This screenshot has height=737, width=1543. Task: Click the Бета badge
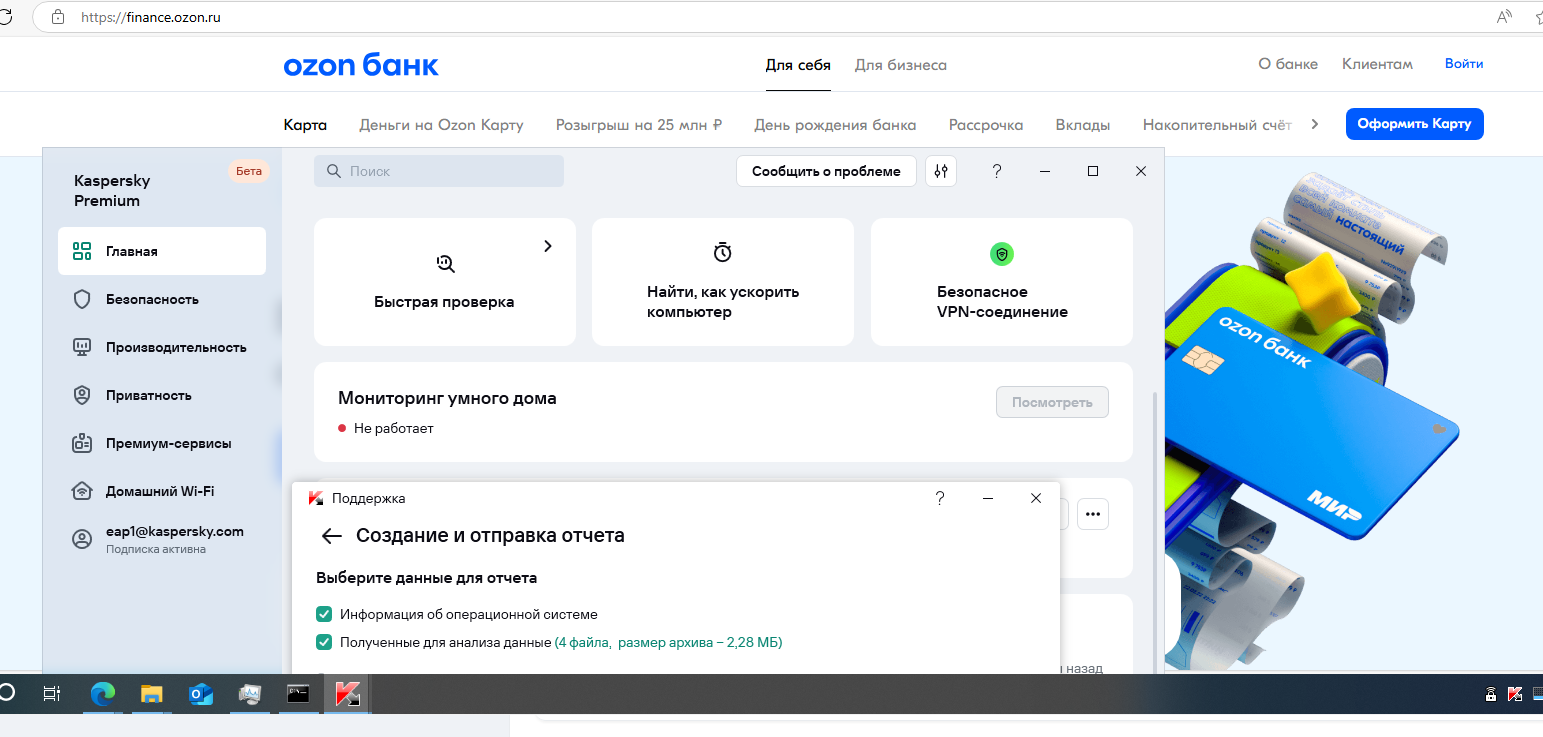[x=249, y=171]
